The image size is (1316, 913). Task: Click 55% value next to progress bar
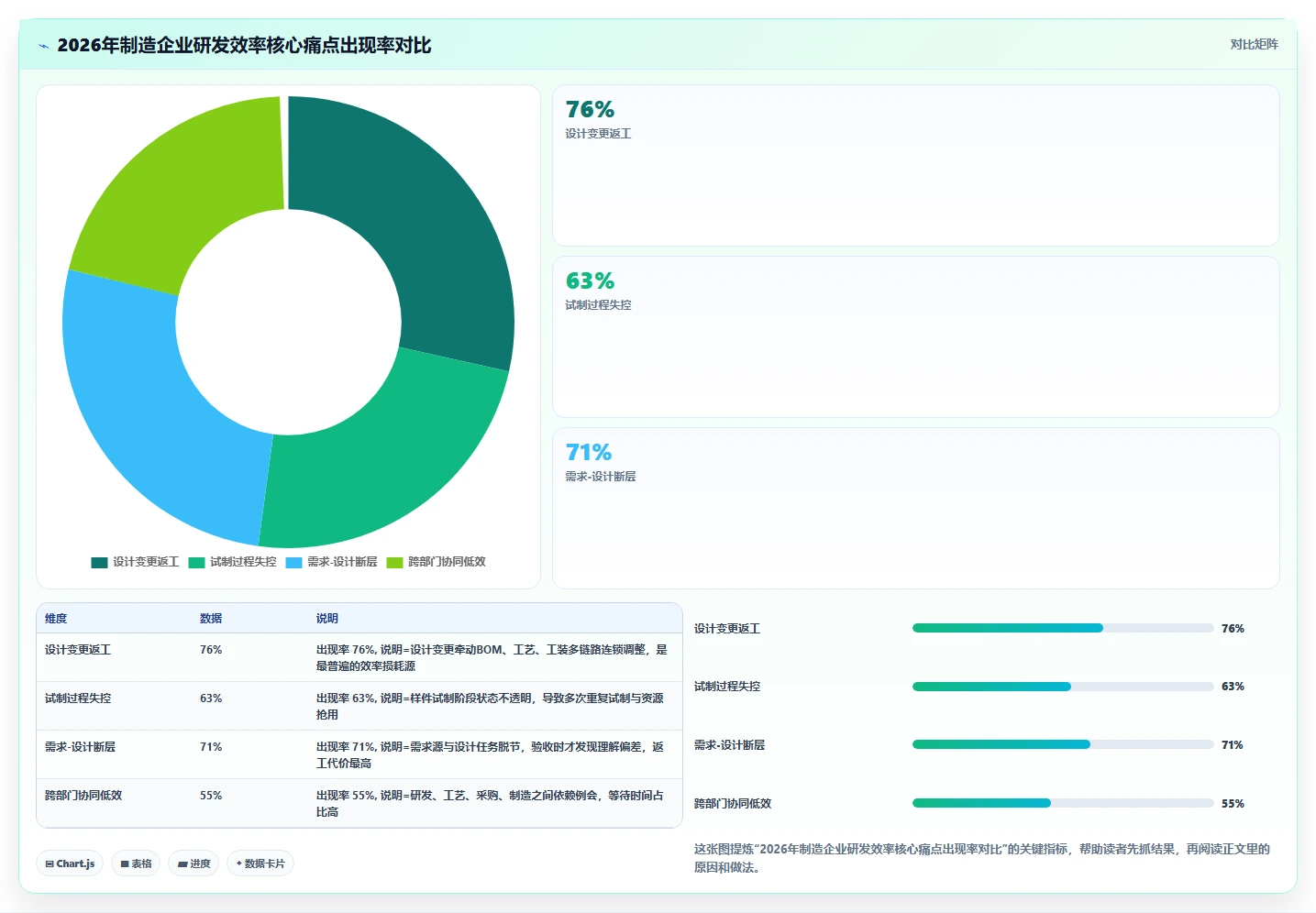1233,804
